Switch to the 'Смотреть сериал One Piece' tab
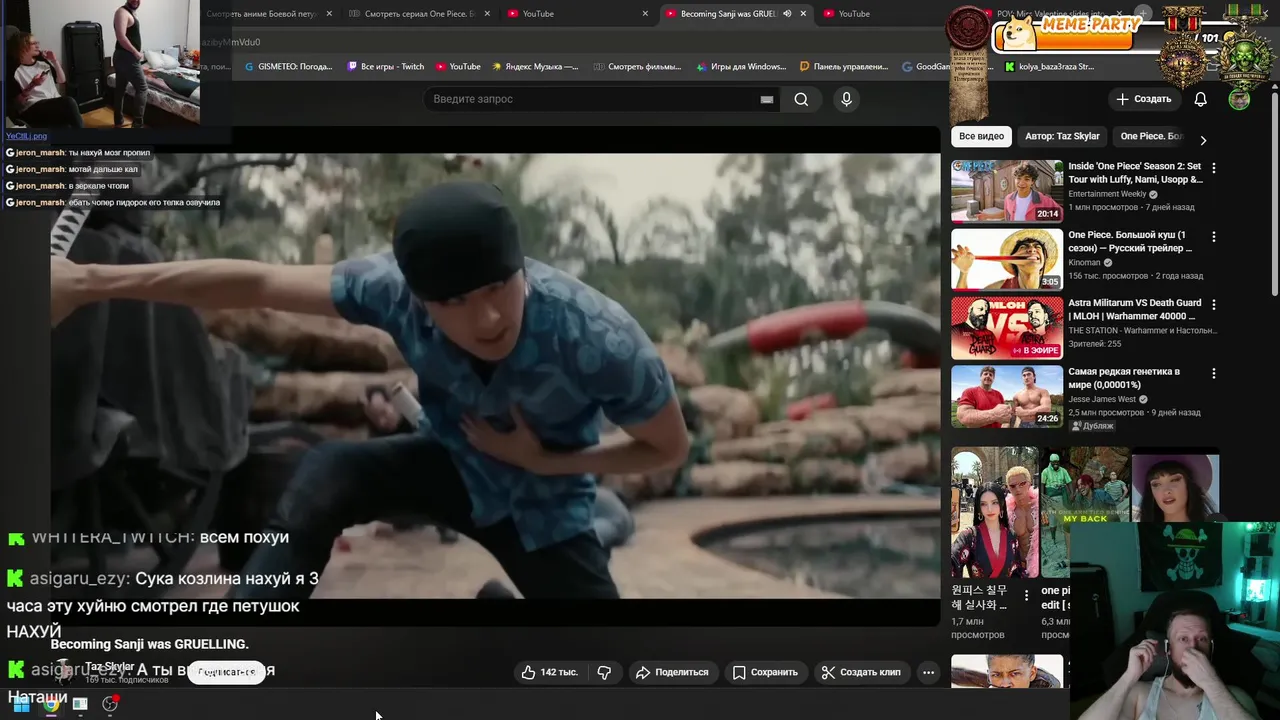Screen dimensions: 1280x720 (x=418, y=14)
